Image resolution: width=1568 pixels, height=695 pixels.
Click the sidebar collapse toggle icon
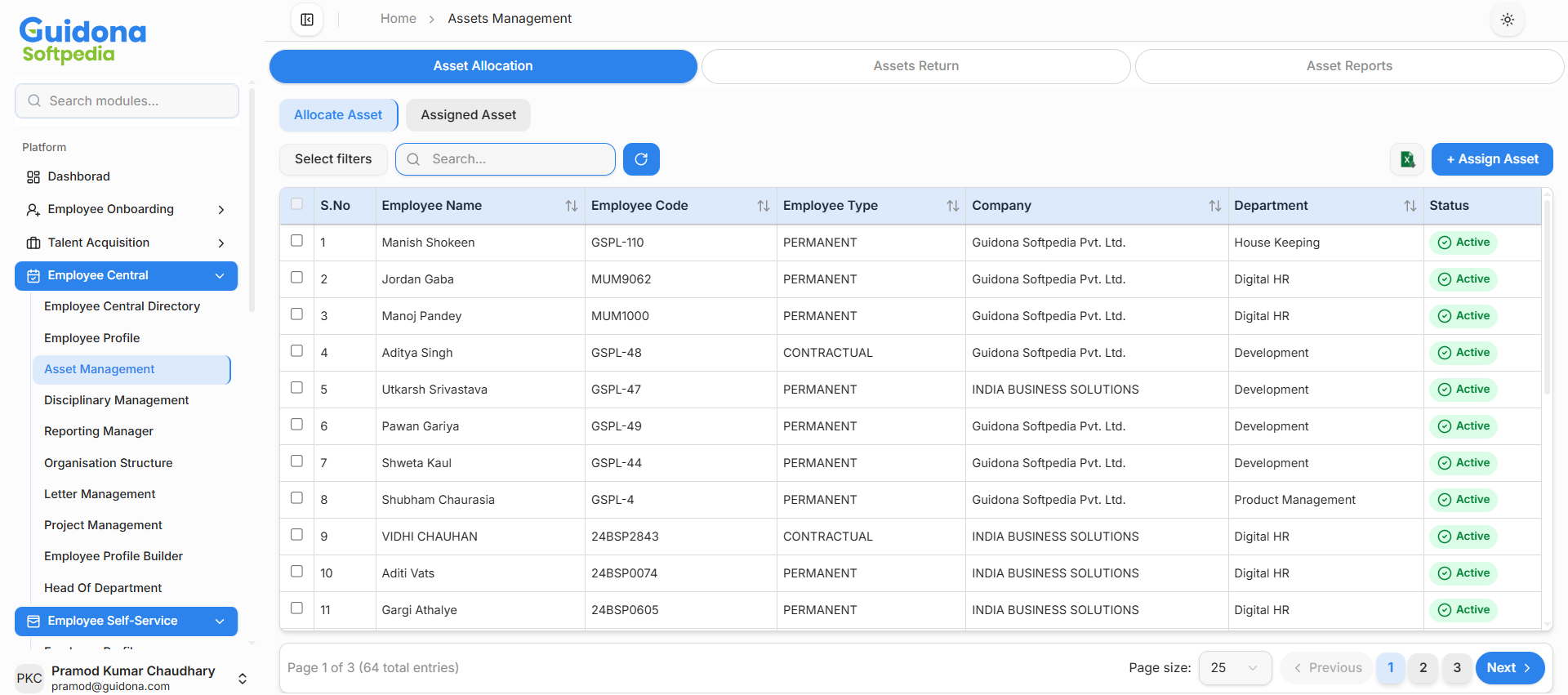pyautogui.click(x=307, y=20)
